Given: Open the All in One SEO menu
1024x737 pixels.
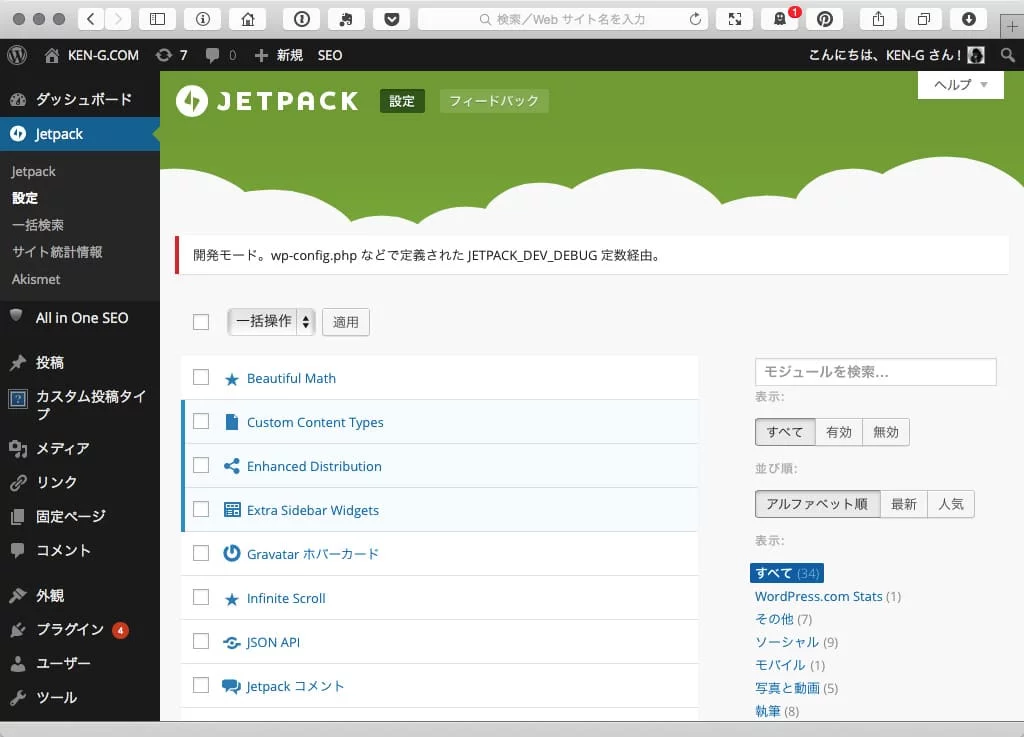Looking at the screenshot, I should click(x=80, y=318).
